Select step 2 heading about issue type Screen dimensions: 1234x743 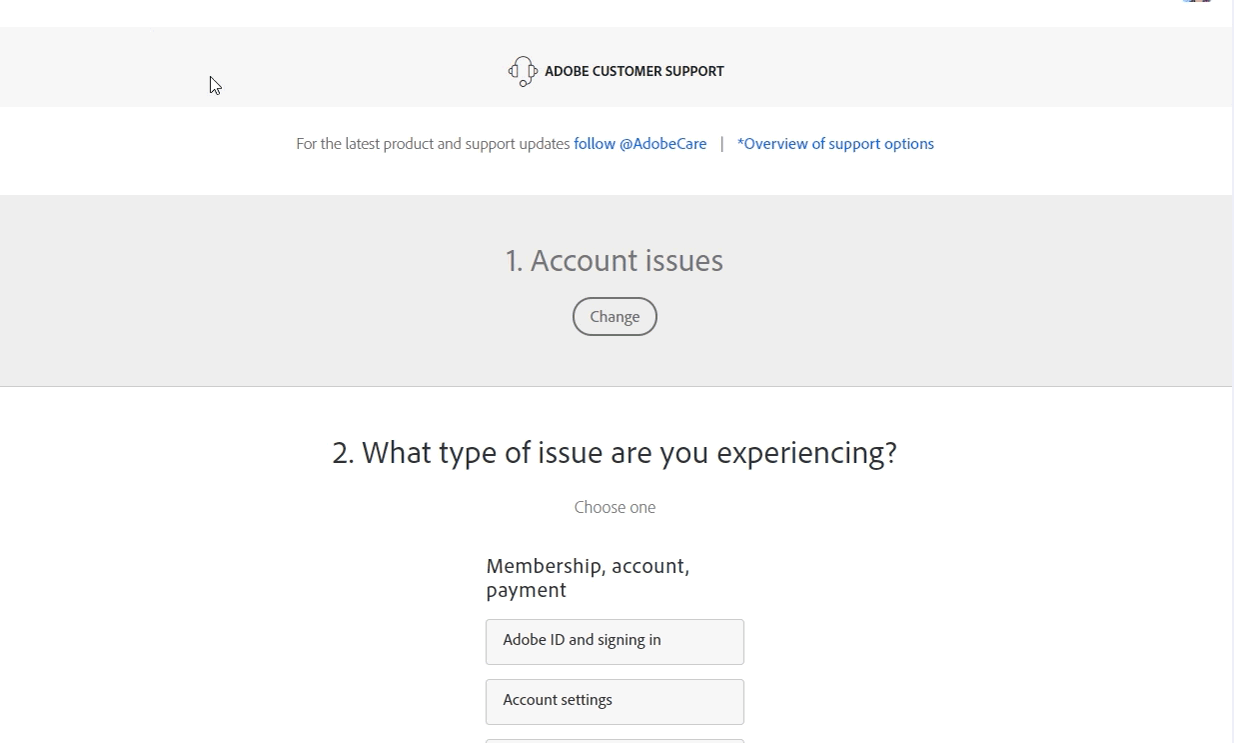coord(614,453)
